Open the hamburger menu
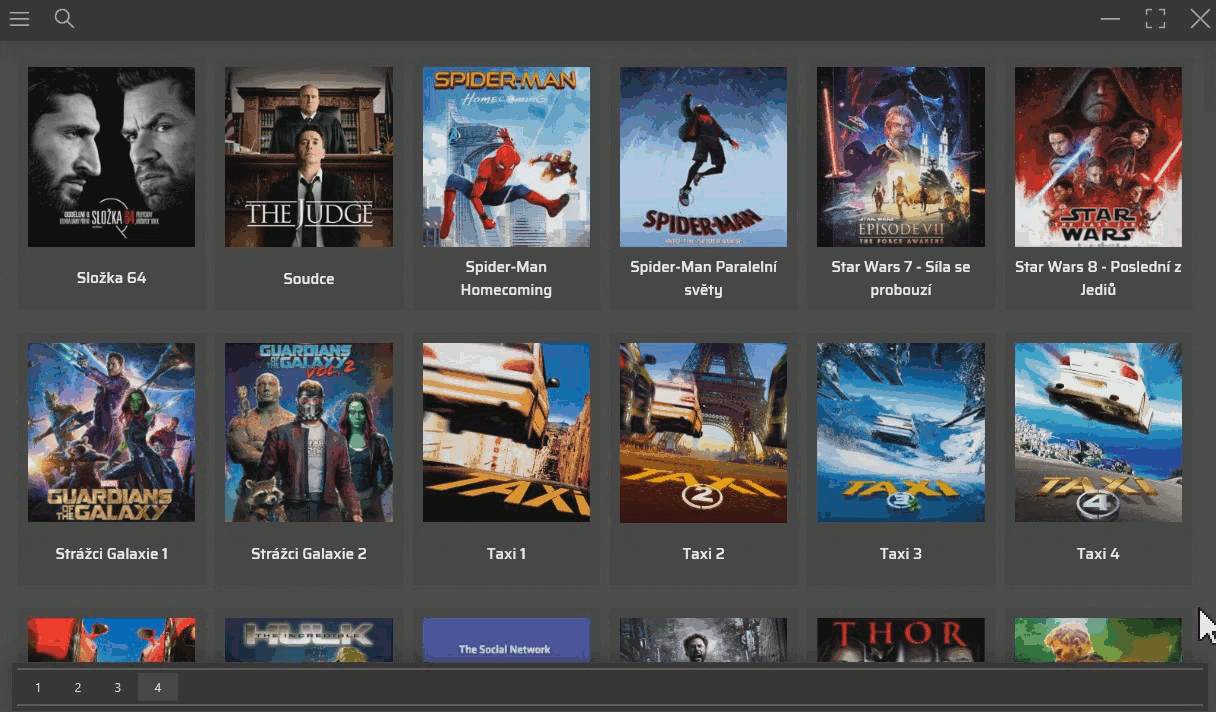The height and width of the screenshot is (712, 1216). click(x=19, y=19)
